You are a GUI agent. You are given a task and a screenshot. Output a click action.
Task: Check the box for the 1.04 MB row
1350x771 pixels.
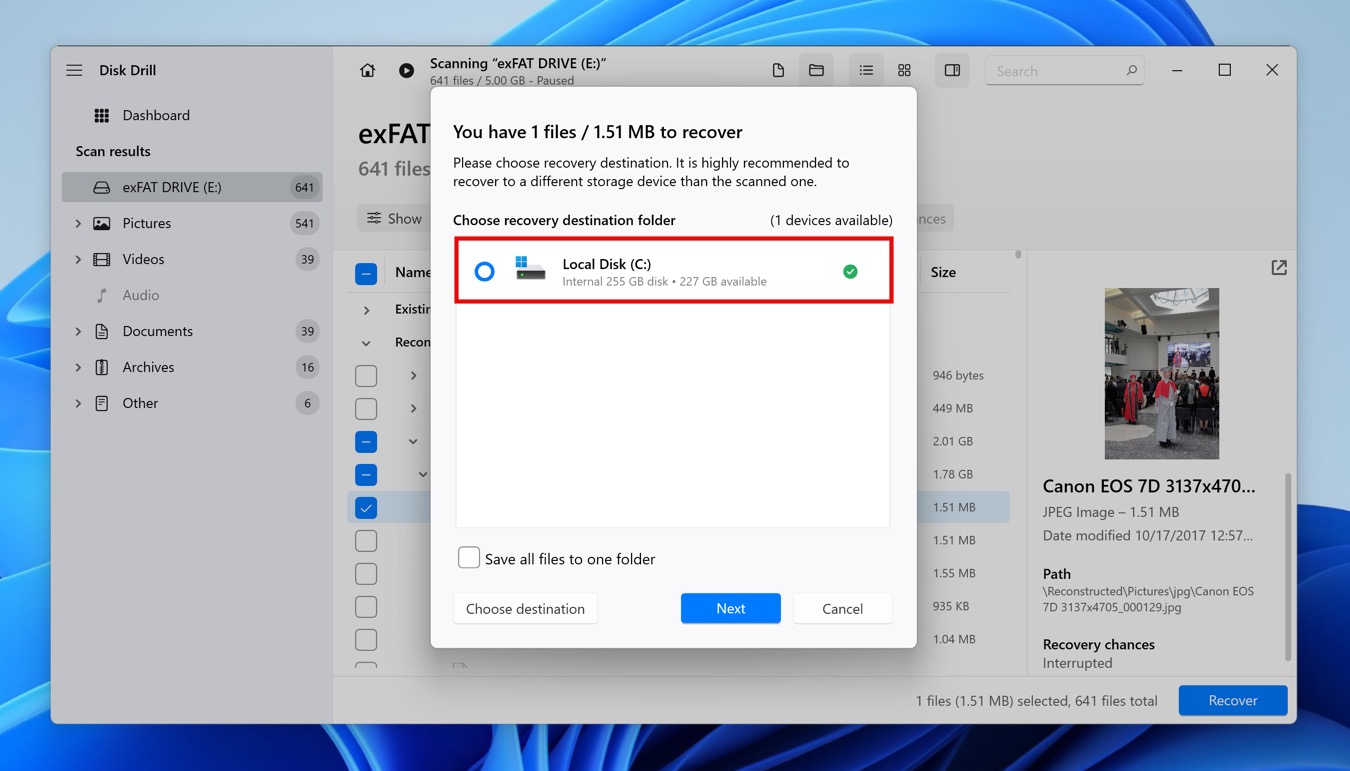tap(366, 640)
